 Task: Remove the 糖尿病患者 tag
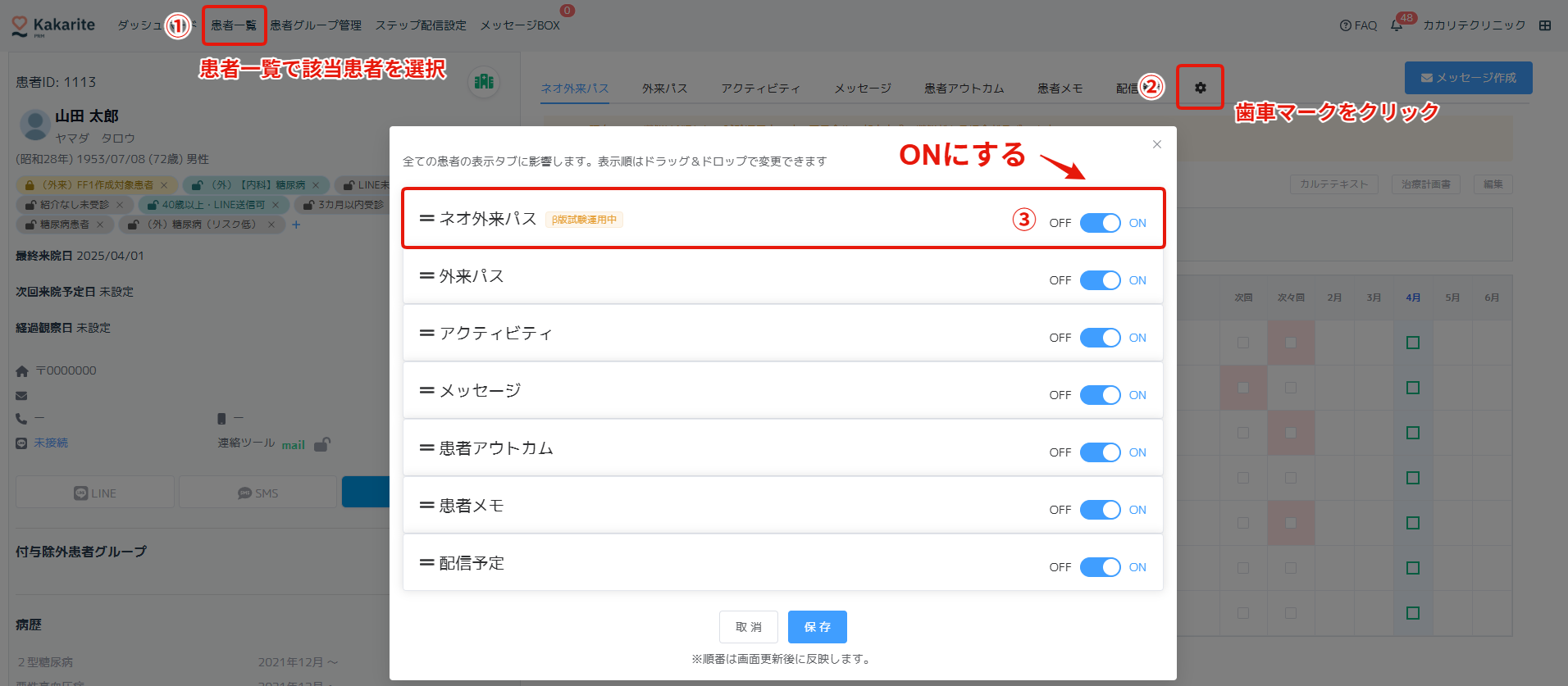coord(100,225)
